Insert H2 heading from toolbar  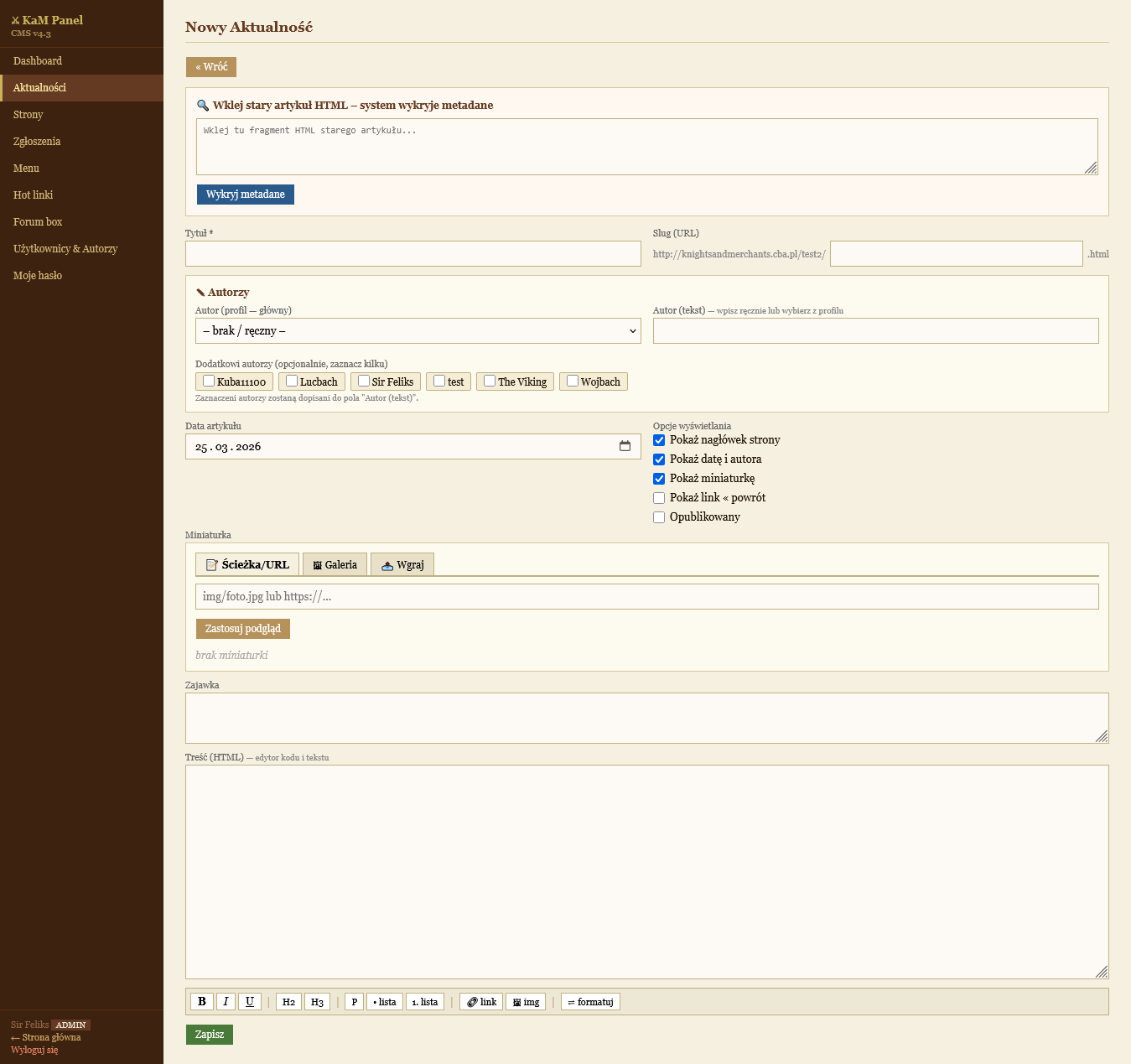click(288, 1002)
